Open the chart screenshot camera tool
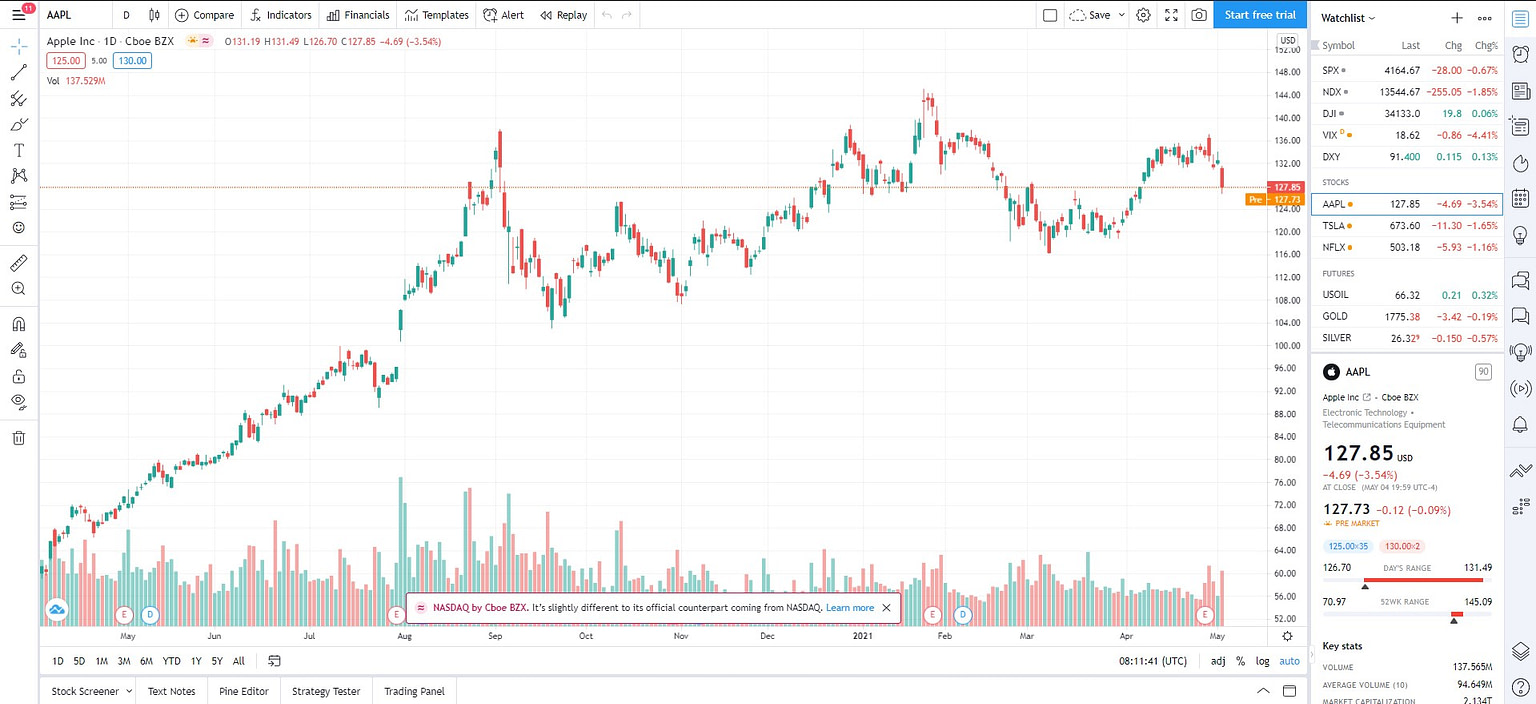Viewport: 1536px width, 704px height. pyautogui.click(x=1198, y=15)
